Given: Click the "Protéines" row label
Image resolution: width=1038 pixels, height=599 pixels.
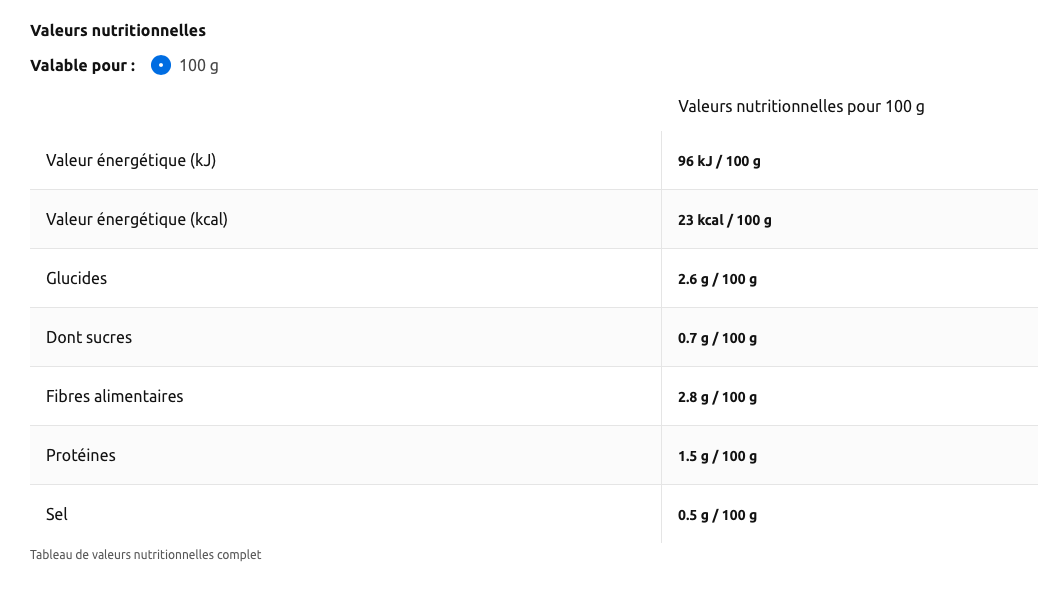Looking at the screenshot, I should (81, 455).
